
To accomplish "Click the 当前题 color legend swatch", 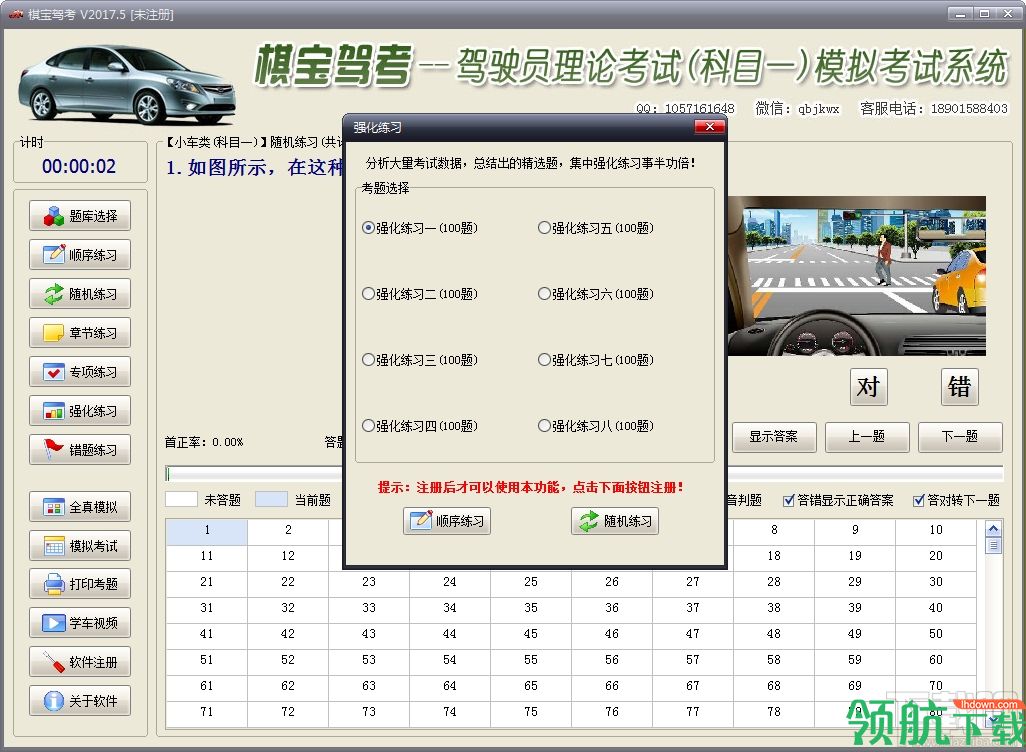I will (271, 499).
